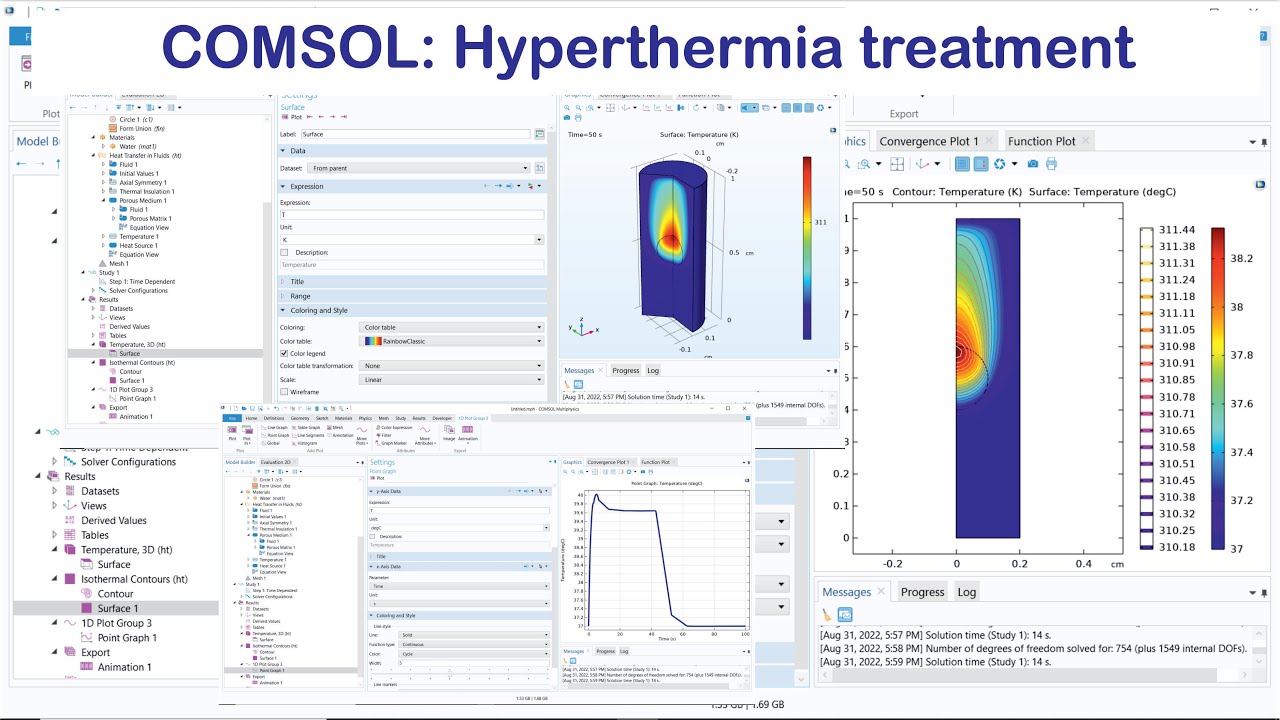Click Label field containing 'Surface'
The image size is (1280, 720).
pyautogui.click(x=414, y=134)
